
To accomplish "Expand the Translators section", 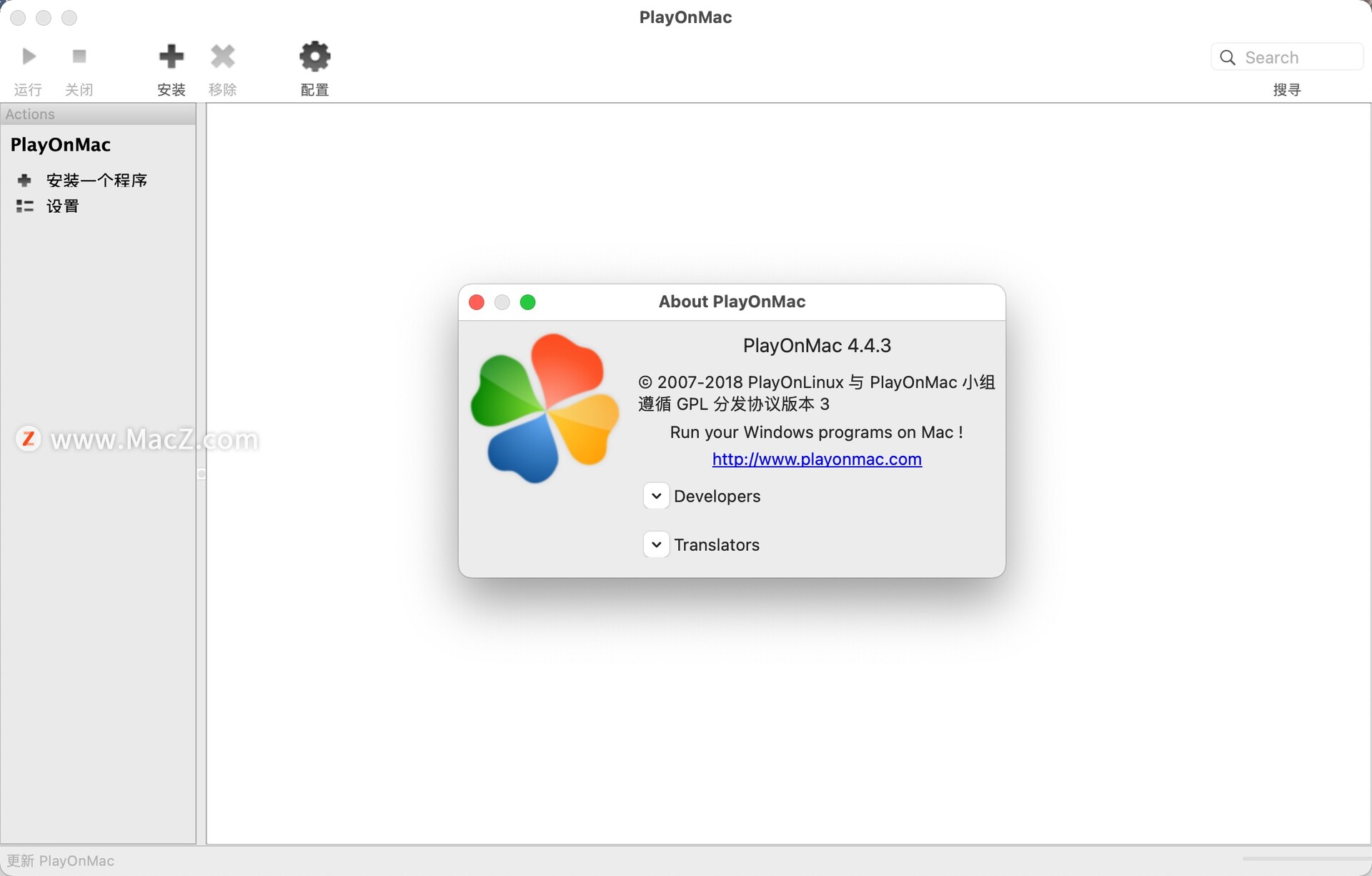I will [x=656, y=544].
